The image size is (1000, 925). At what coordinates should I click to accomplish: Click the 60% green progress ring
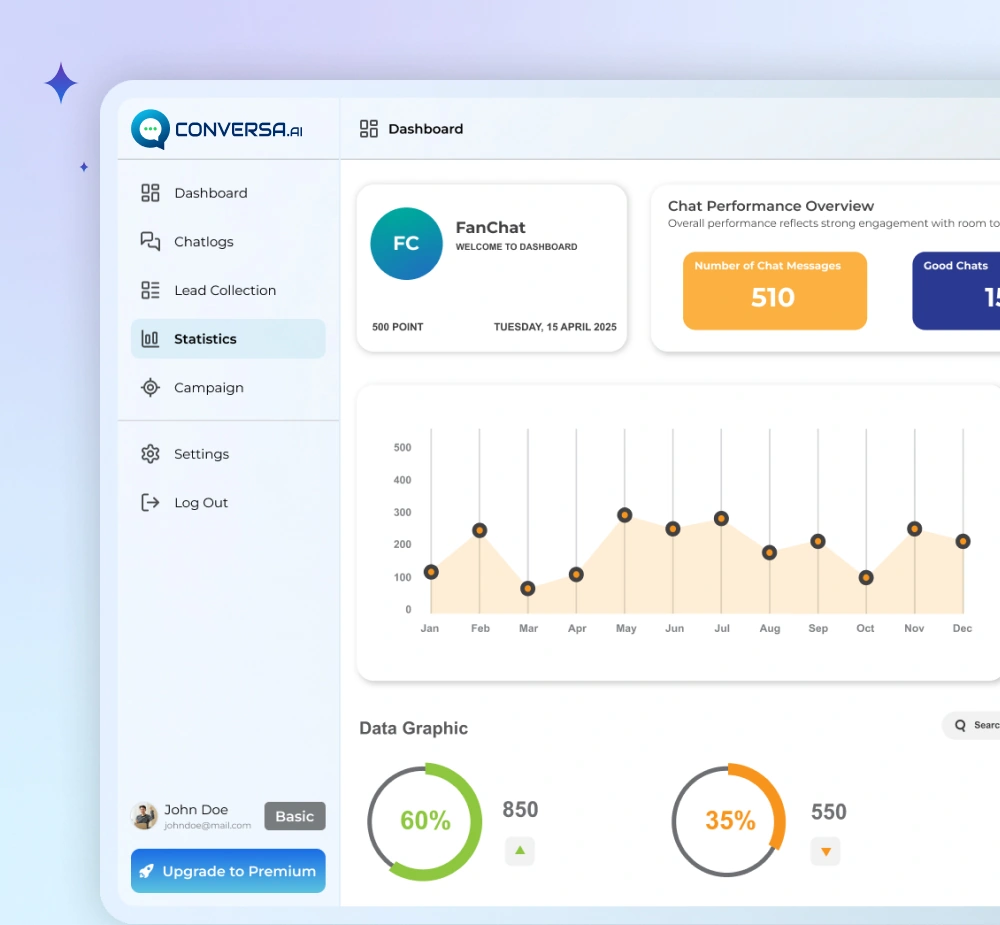[425, 821]
